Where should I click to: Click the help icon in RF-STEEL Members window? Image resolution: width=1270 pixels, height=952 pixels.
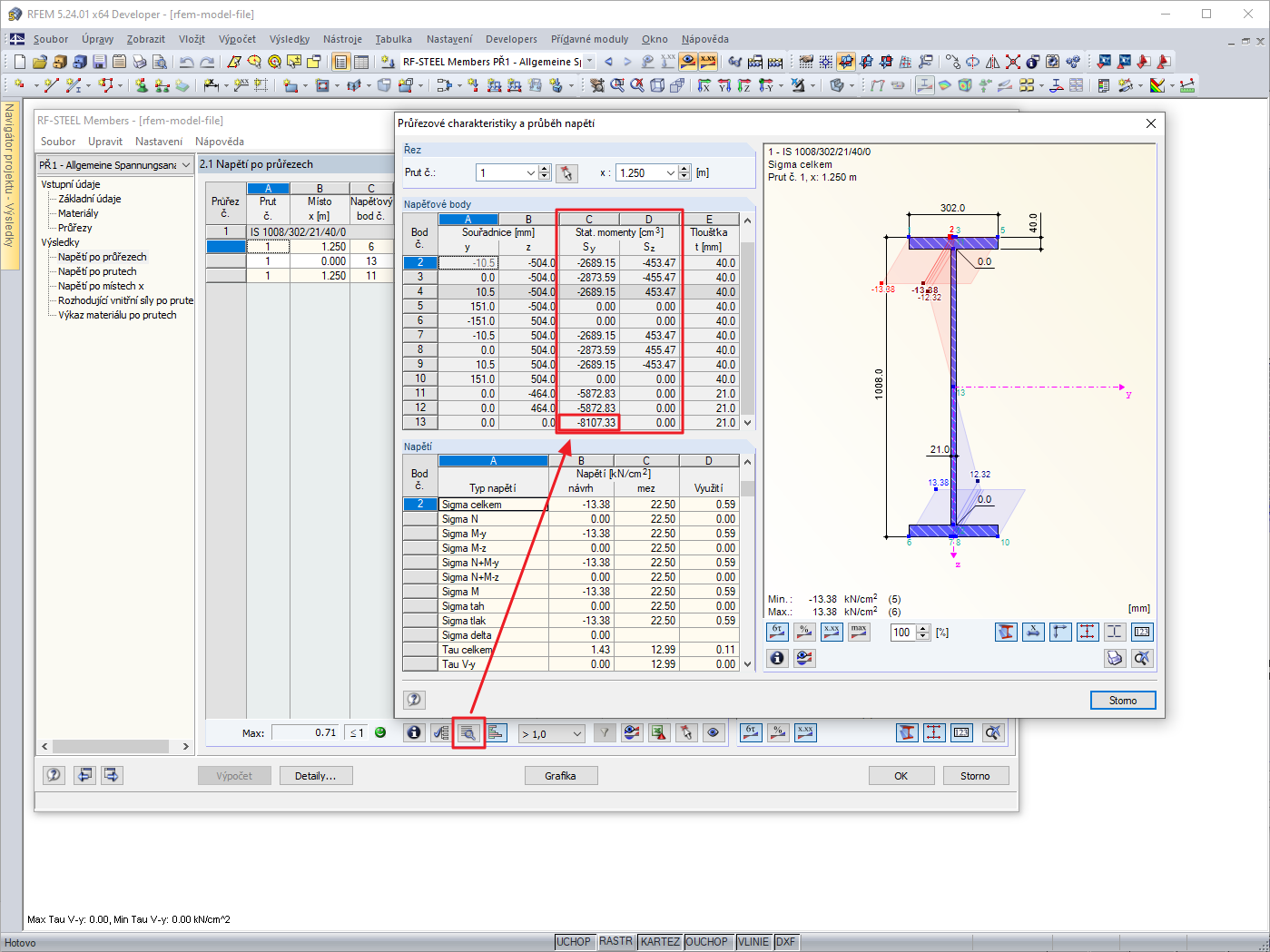[x=54, y=775]
